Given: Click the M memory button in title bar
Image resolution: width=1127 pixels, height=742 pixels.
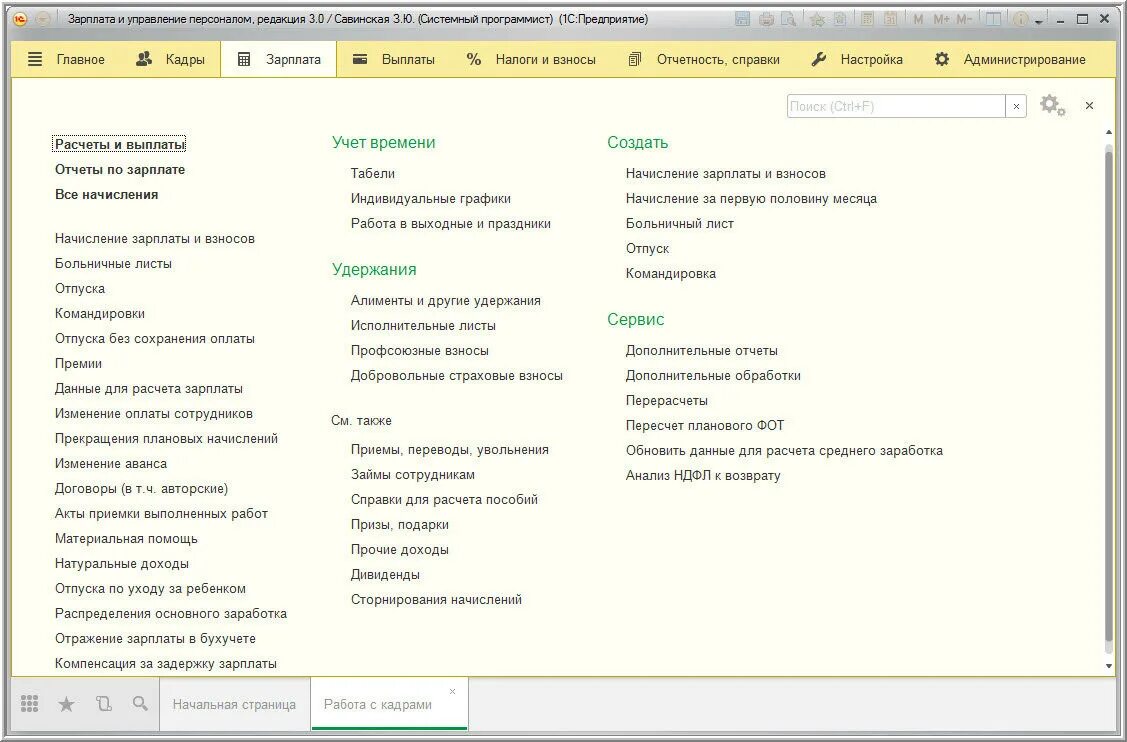Looking at the screenshot, I should (919, 19).
